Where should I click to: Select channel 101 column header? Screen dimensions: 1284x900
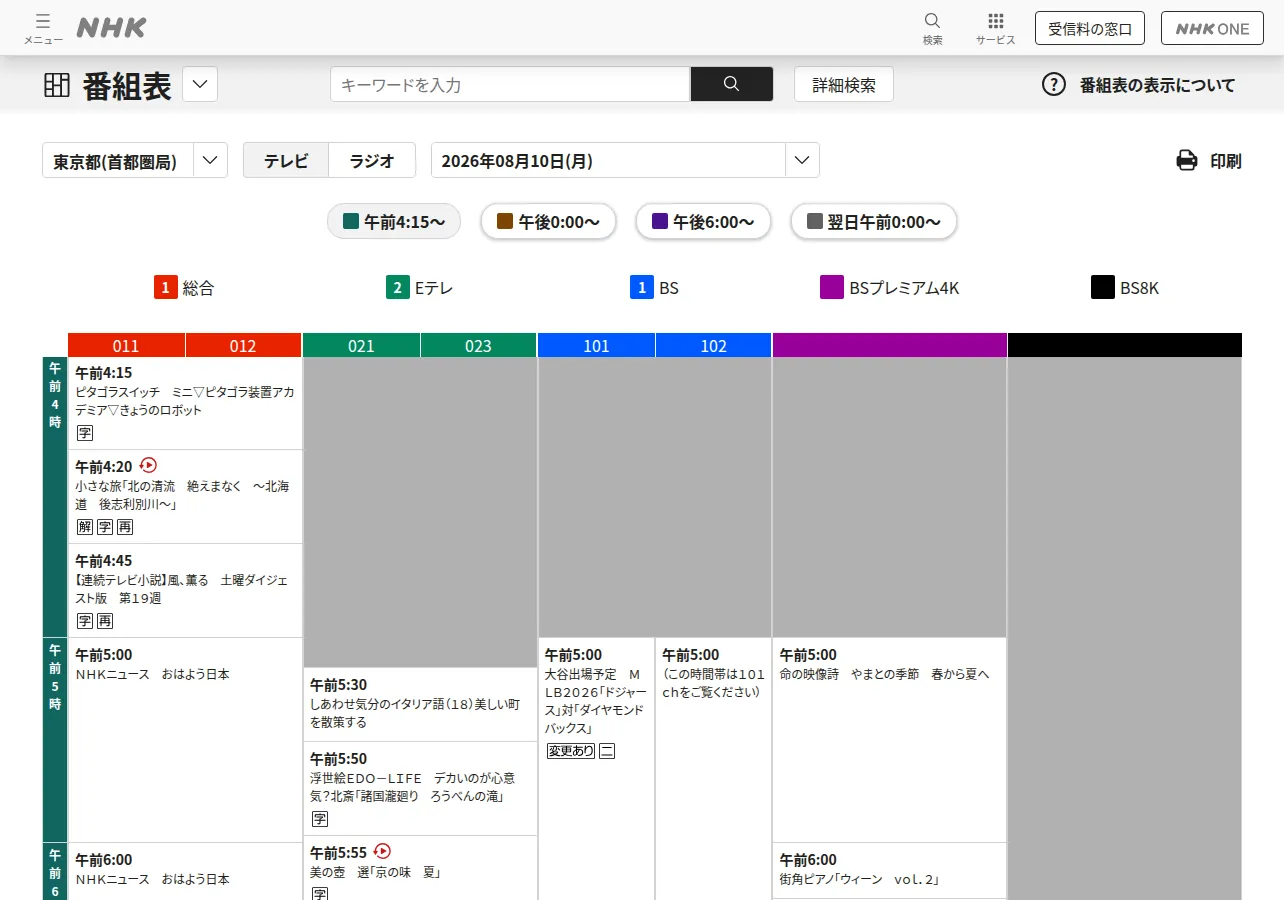pos(596,345)
